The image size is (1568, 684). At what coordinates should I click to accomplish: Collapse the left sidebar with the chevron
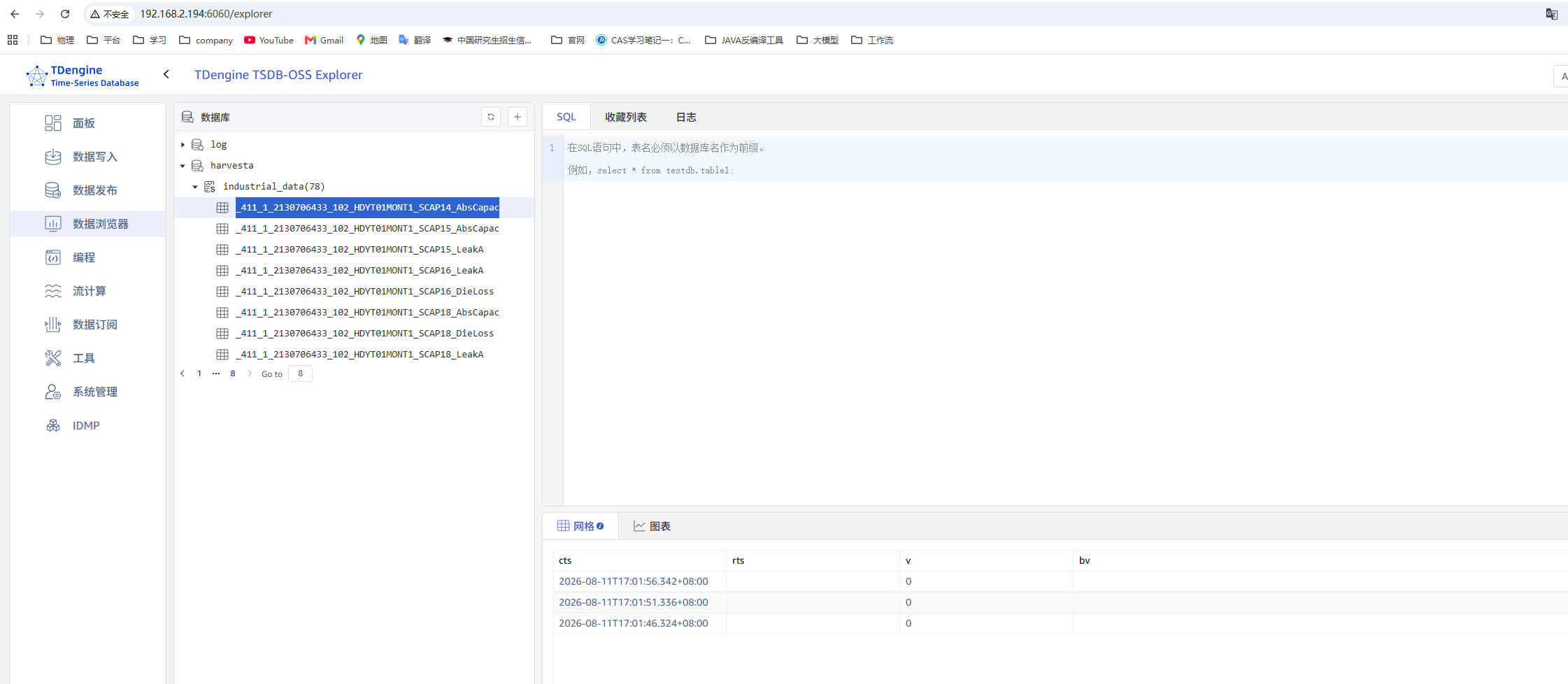[x=166, y=74]
